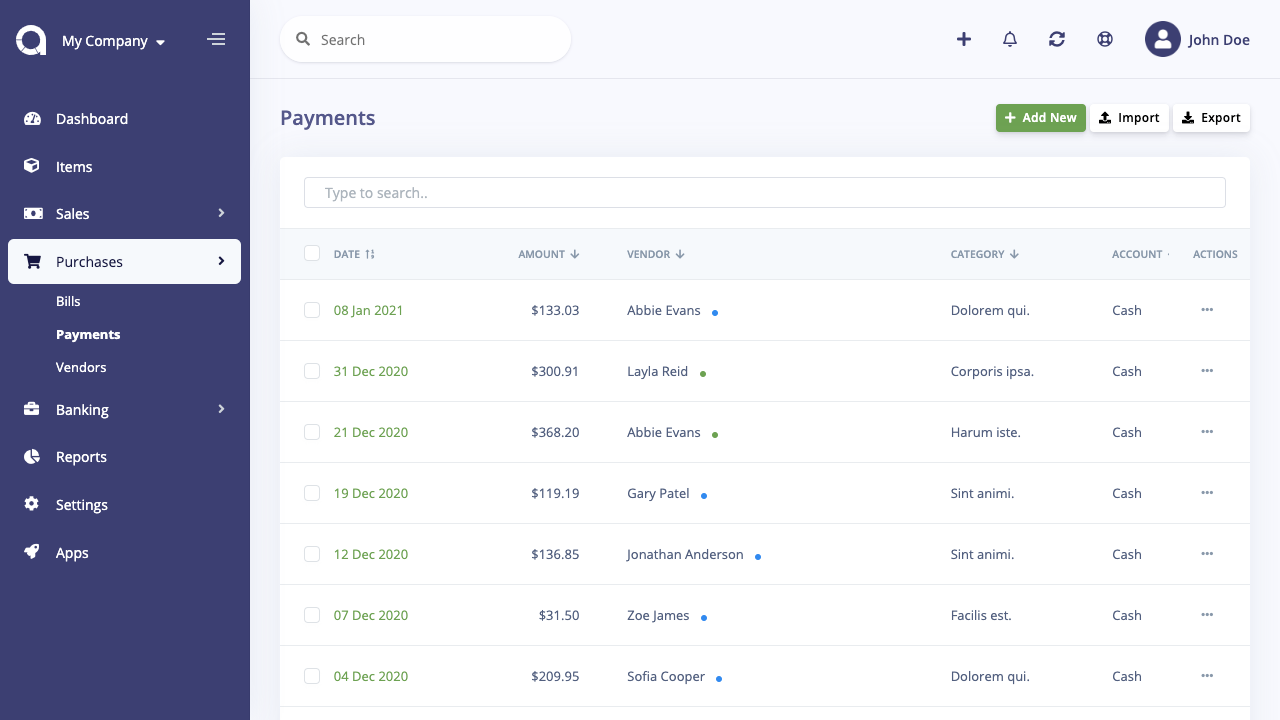Expand the Sales menu chevron

point(221,213)
